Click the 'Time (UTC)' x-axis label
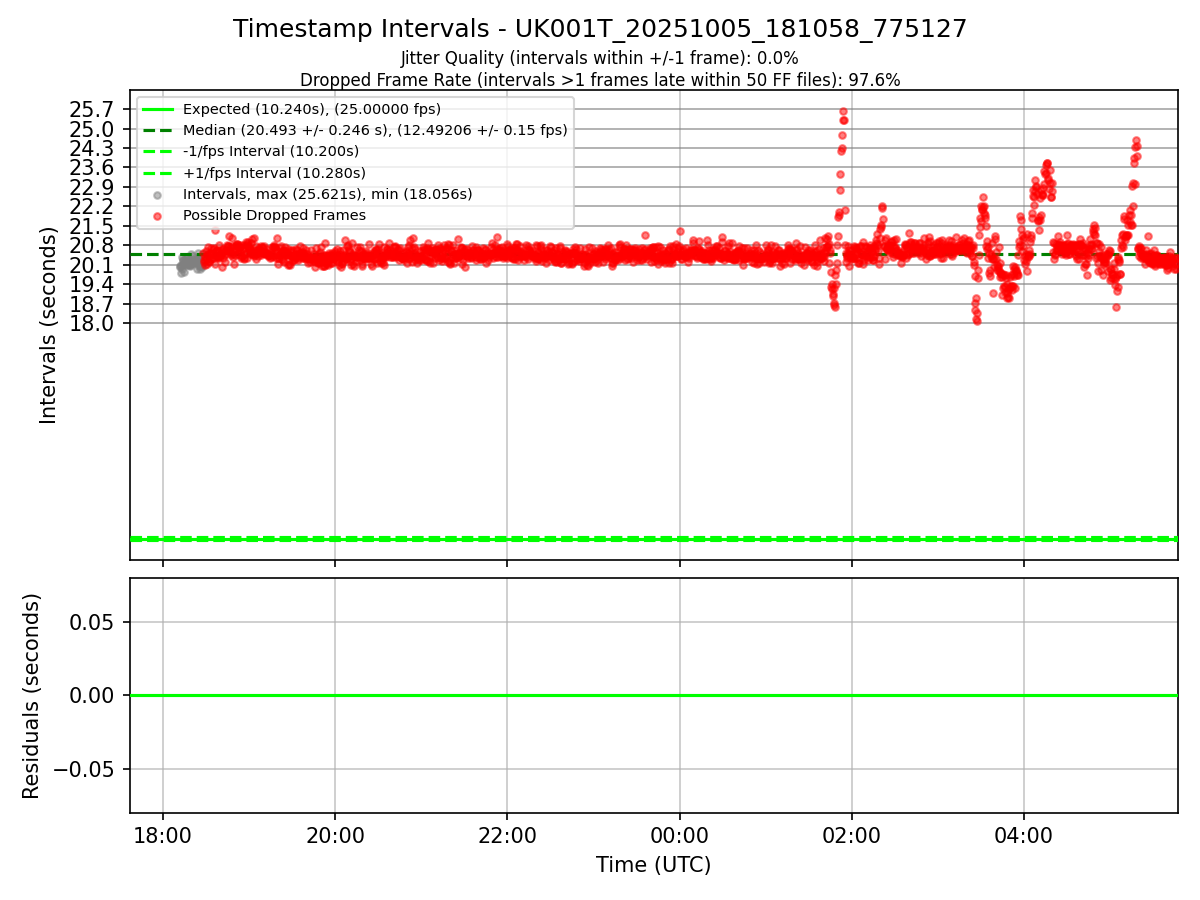 coord(653,865)
